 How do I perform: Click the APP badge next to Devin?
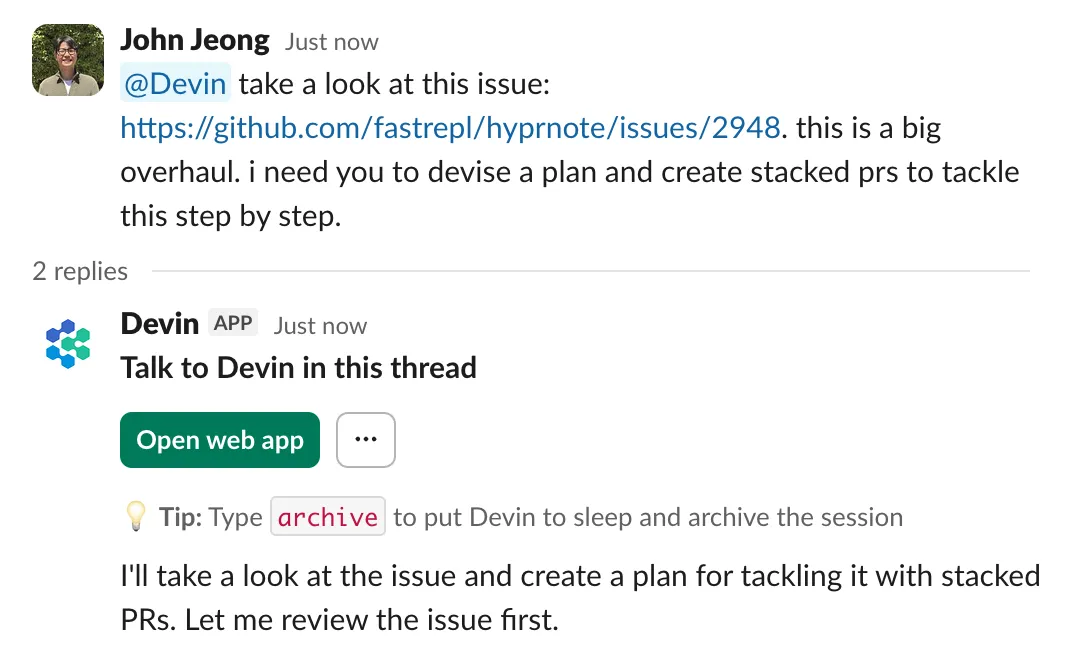233,324
